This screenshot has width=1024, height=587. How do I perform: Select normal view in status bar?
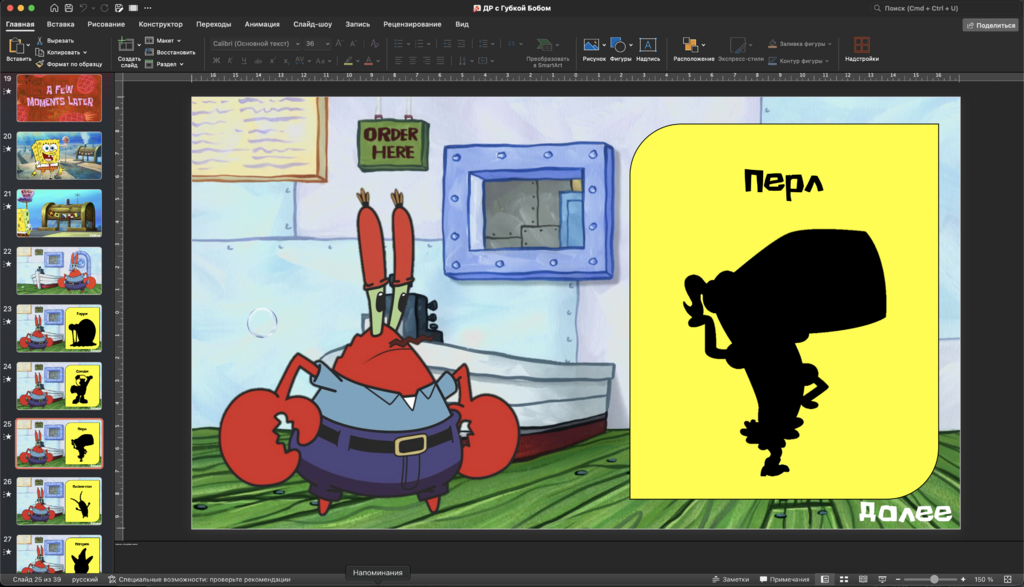coord(825,579)
